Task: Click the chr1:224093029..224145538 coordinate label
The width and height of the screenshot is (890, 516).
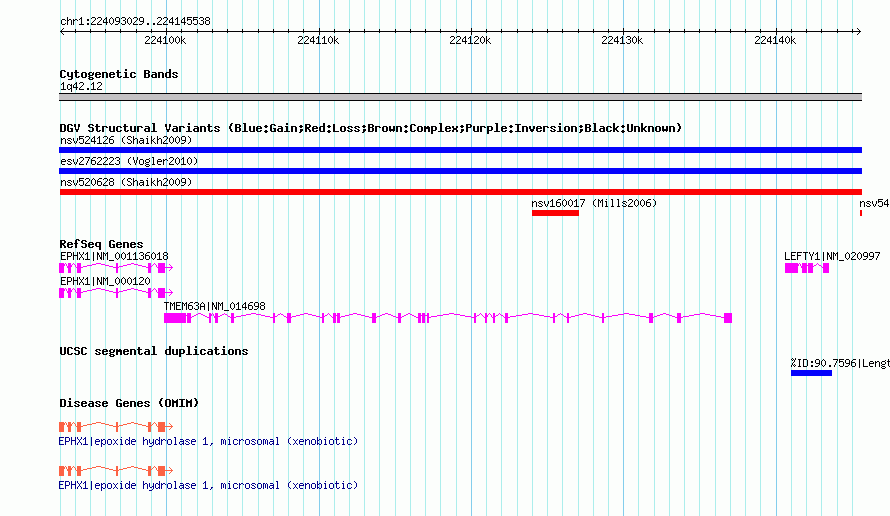Action: pyautogui.click(x=135, y=22)
